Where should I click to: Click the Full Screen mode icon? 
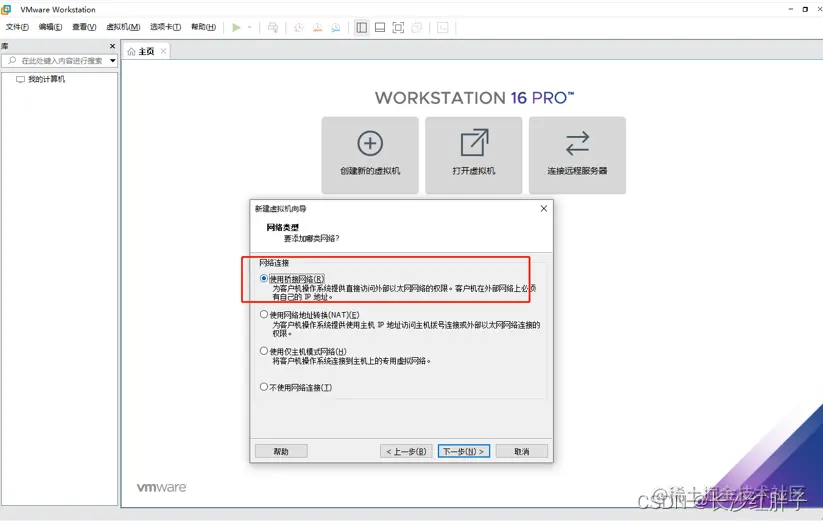[x=398, y=27]
